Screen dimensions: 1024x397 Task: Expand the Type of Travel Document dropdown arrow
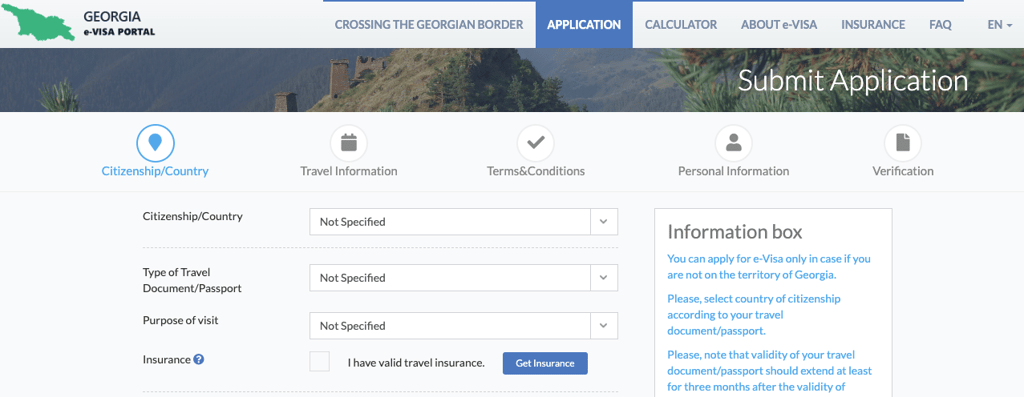pyautogui.click(x=603, y=278)
